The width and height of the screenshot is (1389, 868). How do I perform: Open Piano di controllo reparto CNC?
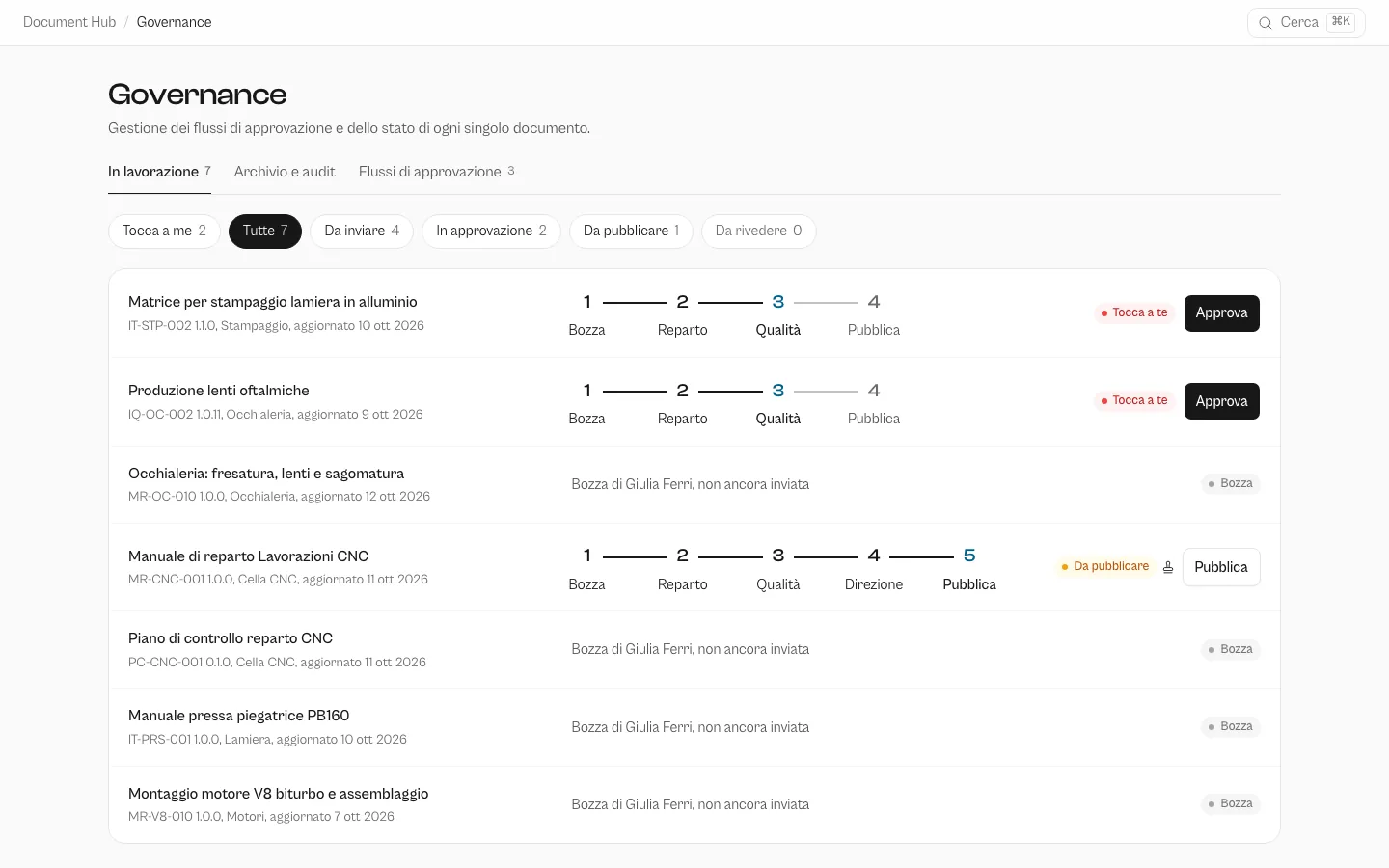pos(231,638)
